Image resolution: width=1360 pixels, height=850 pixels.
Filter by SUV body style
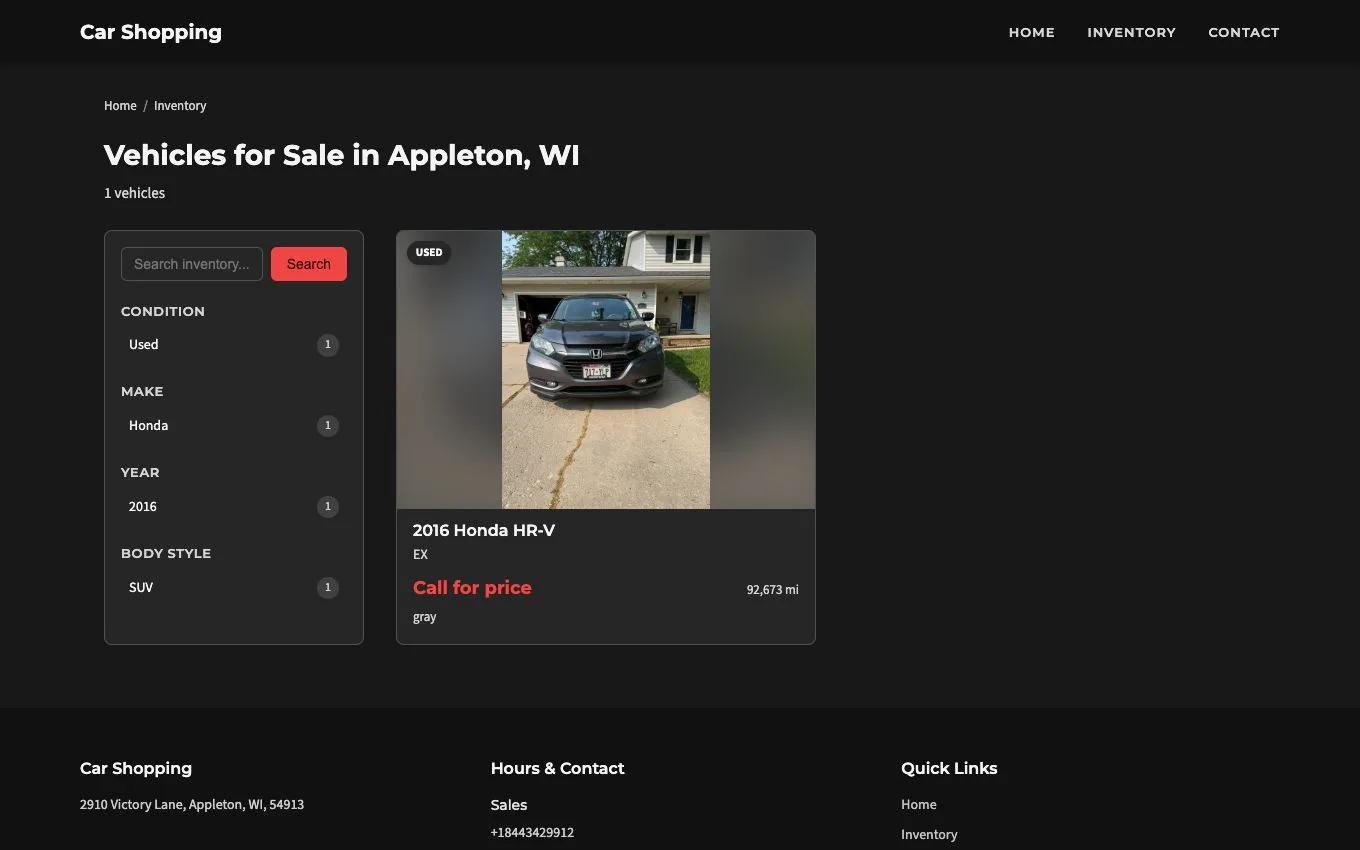[x=234, y=588]
